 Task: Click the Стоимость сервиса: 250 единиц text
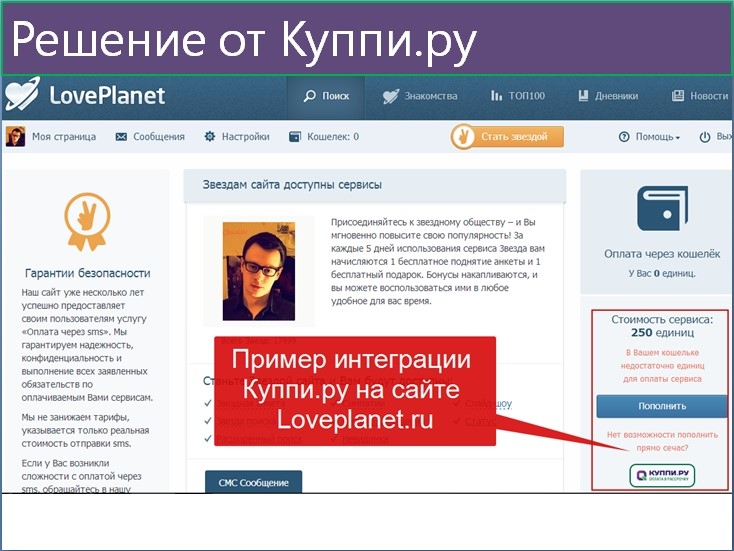point(662,326)
